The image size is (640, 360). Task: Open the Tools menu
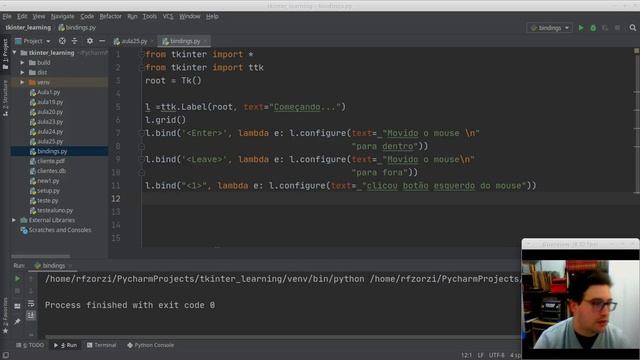(x=149, y=16)
